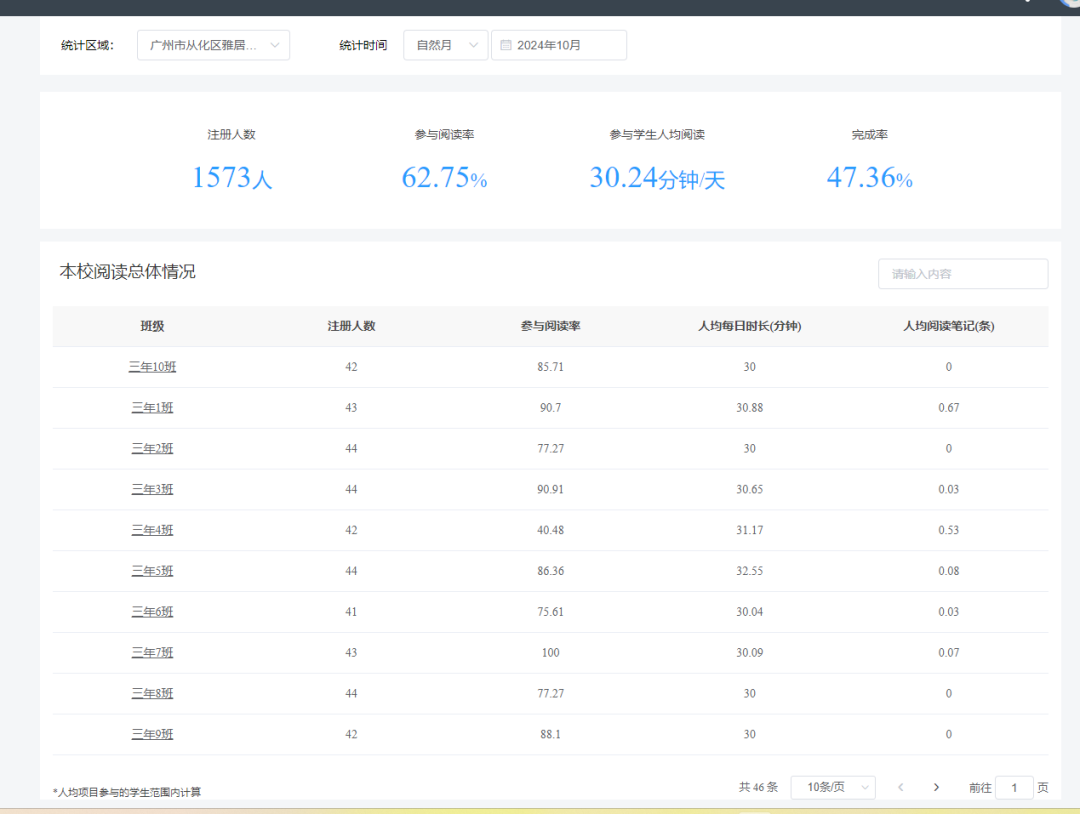Open the 三年6班 class link
Screen dimensions: 1080x814
(x=152, y=612)
